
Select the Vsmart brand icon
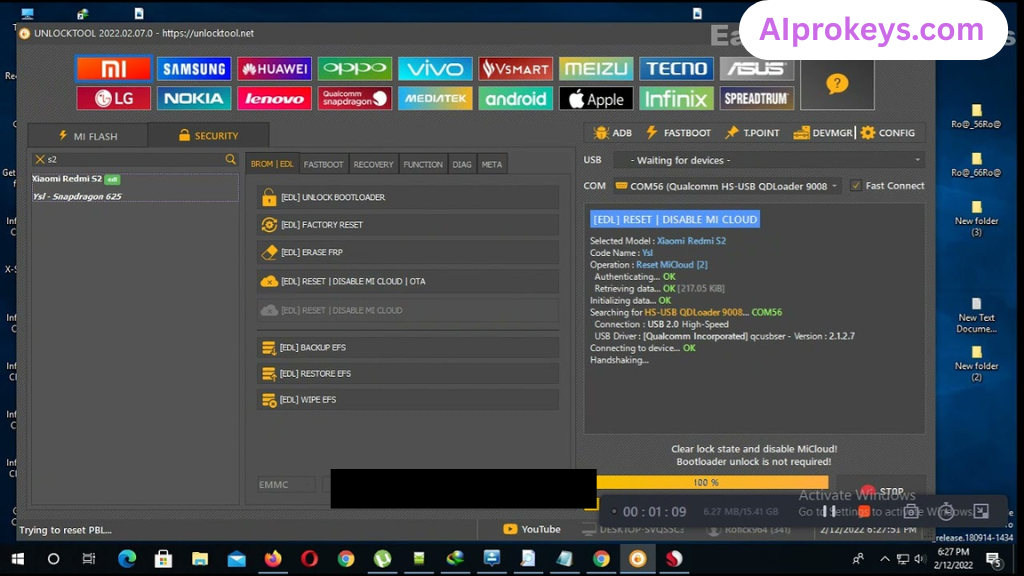[x=515, y=69]
